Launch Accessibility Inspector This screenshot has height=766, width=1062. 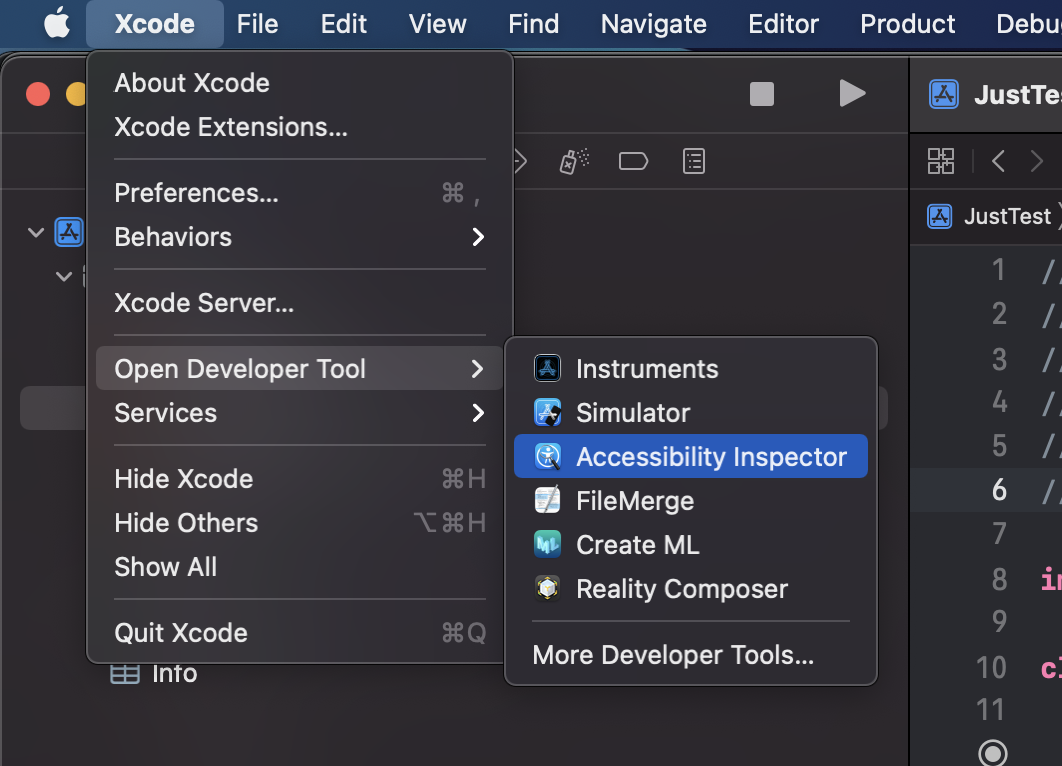tap(691, 456)
